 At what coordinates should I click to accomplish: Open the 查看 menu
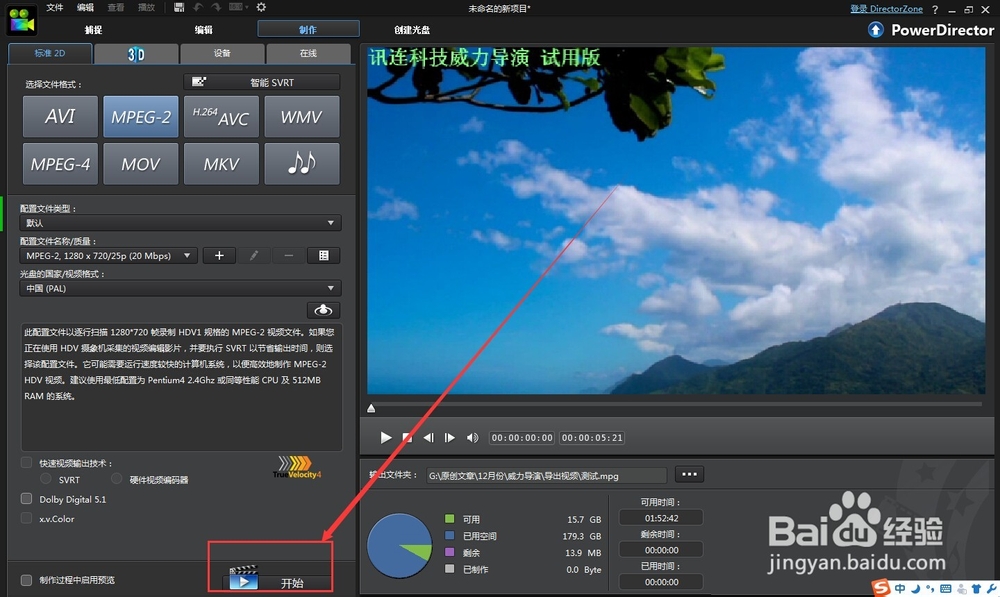116,8
